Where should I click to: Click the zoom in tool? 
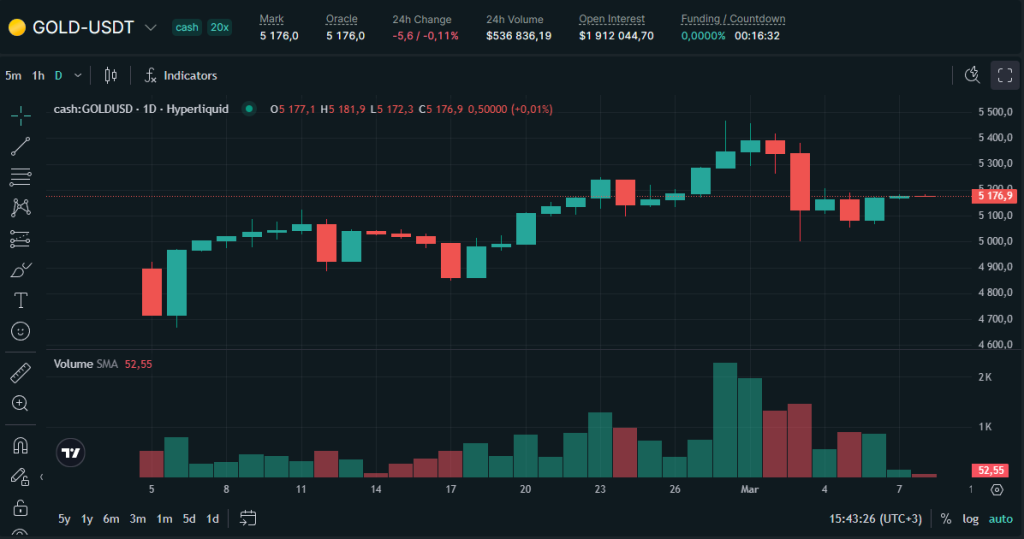[20, 404]
